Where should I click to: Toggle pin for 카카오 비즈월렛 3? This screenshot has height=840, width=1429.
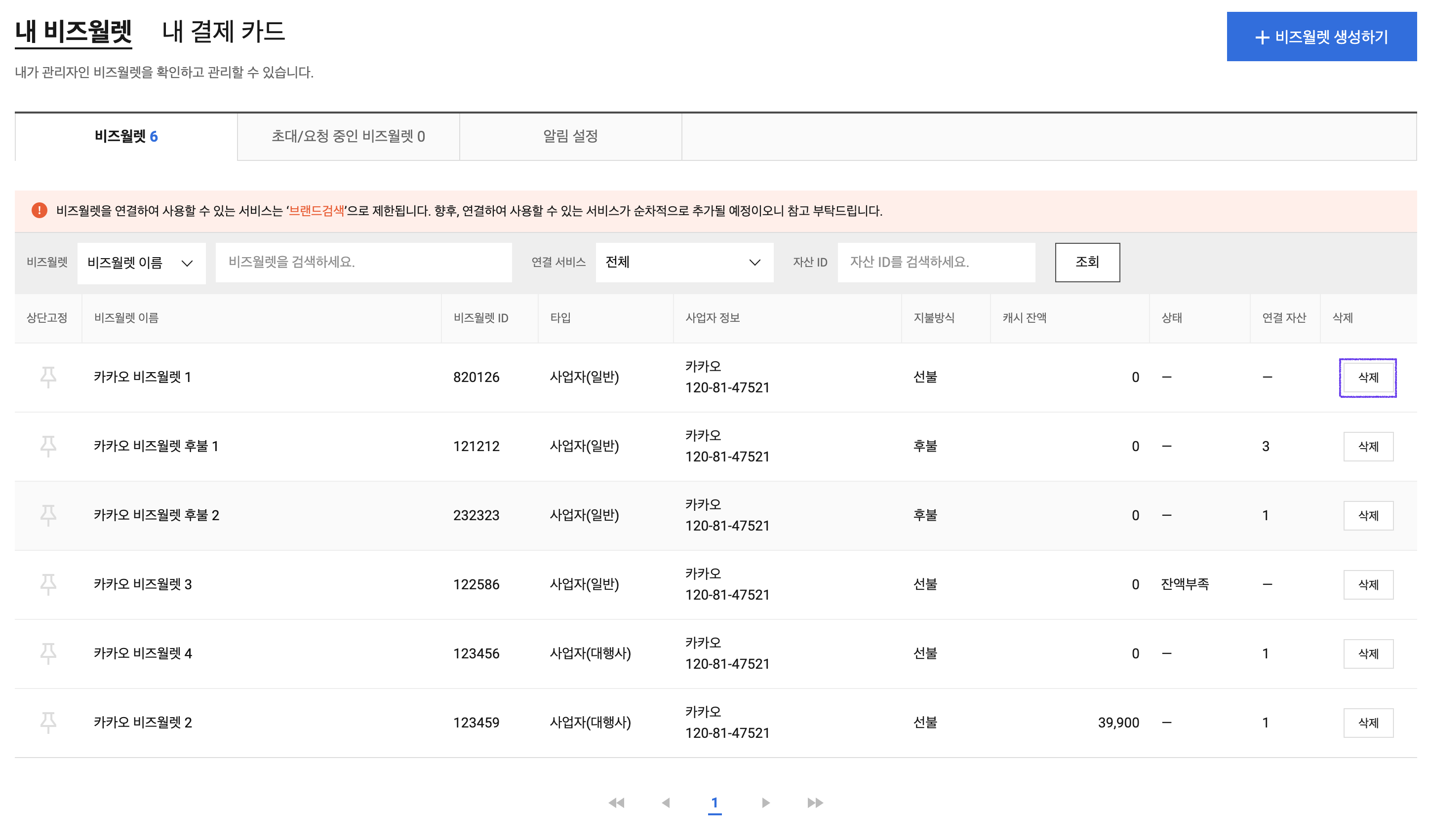(48, 584)
